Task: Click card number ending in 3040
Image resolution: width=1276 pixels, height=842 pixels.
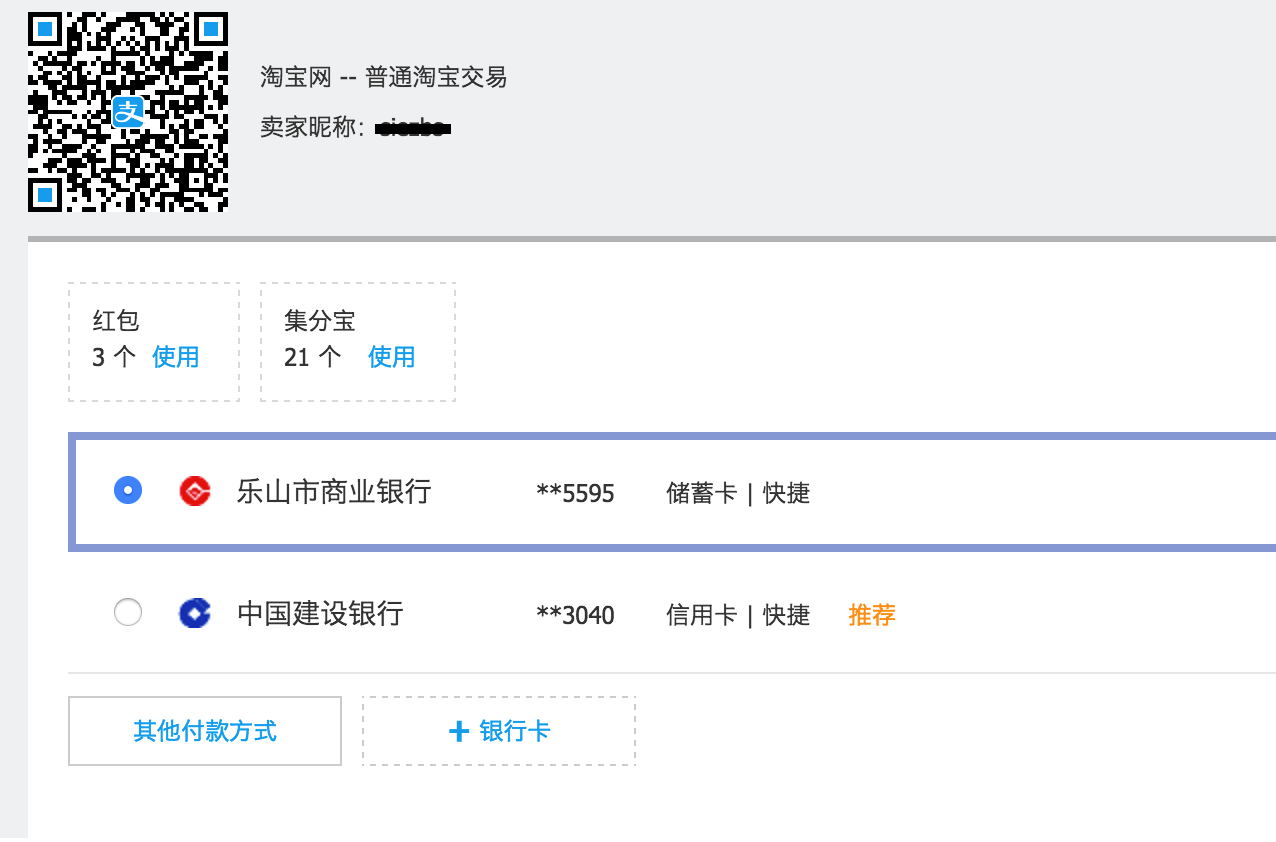Action: point(576,615)
